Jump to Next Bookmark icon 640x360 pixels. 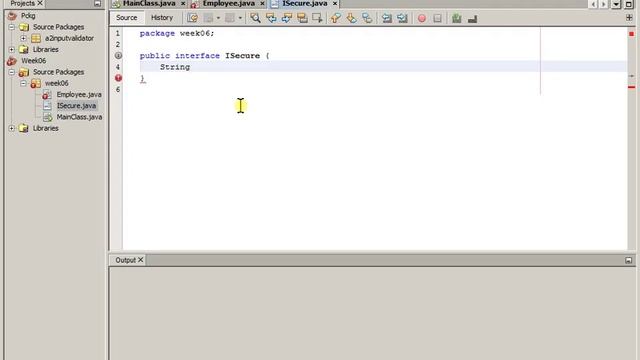(351, 18)
